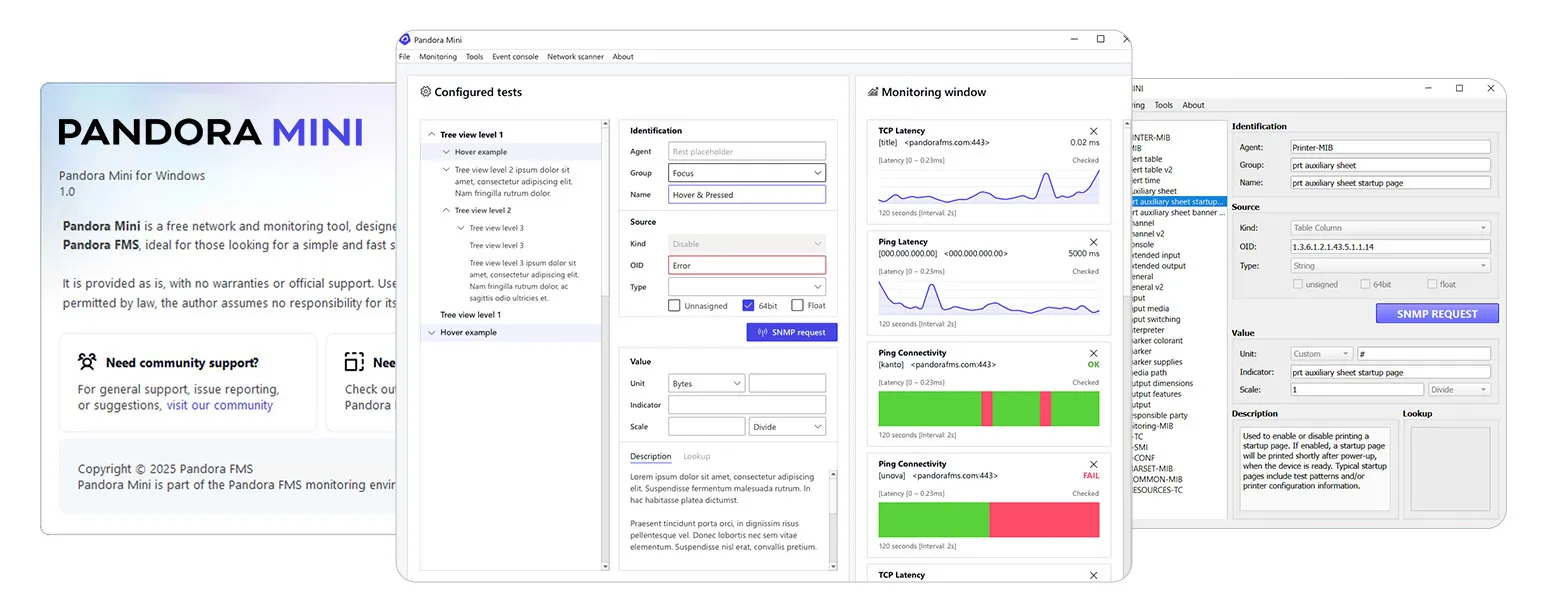The width and height of the screenshot is (1551, 616).
Task: Open the Network scanner menu
Action: [575, 57]
